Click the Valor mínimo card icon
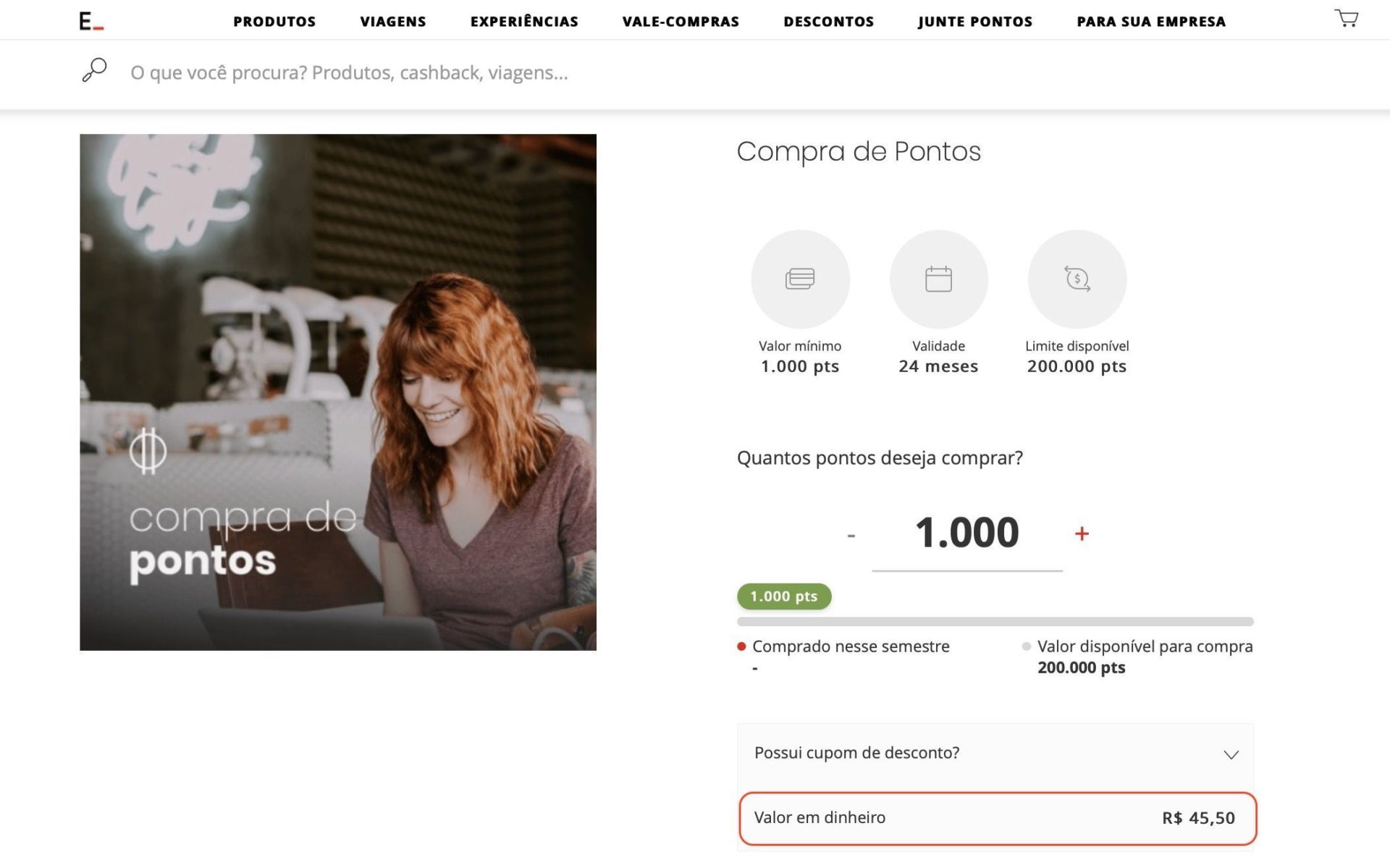 click(800, 279)
